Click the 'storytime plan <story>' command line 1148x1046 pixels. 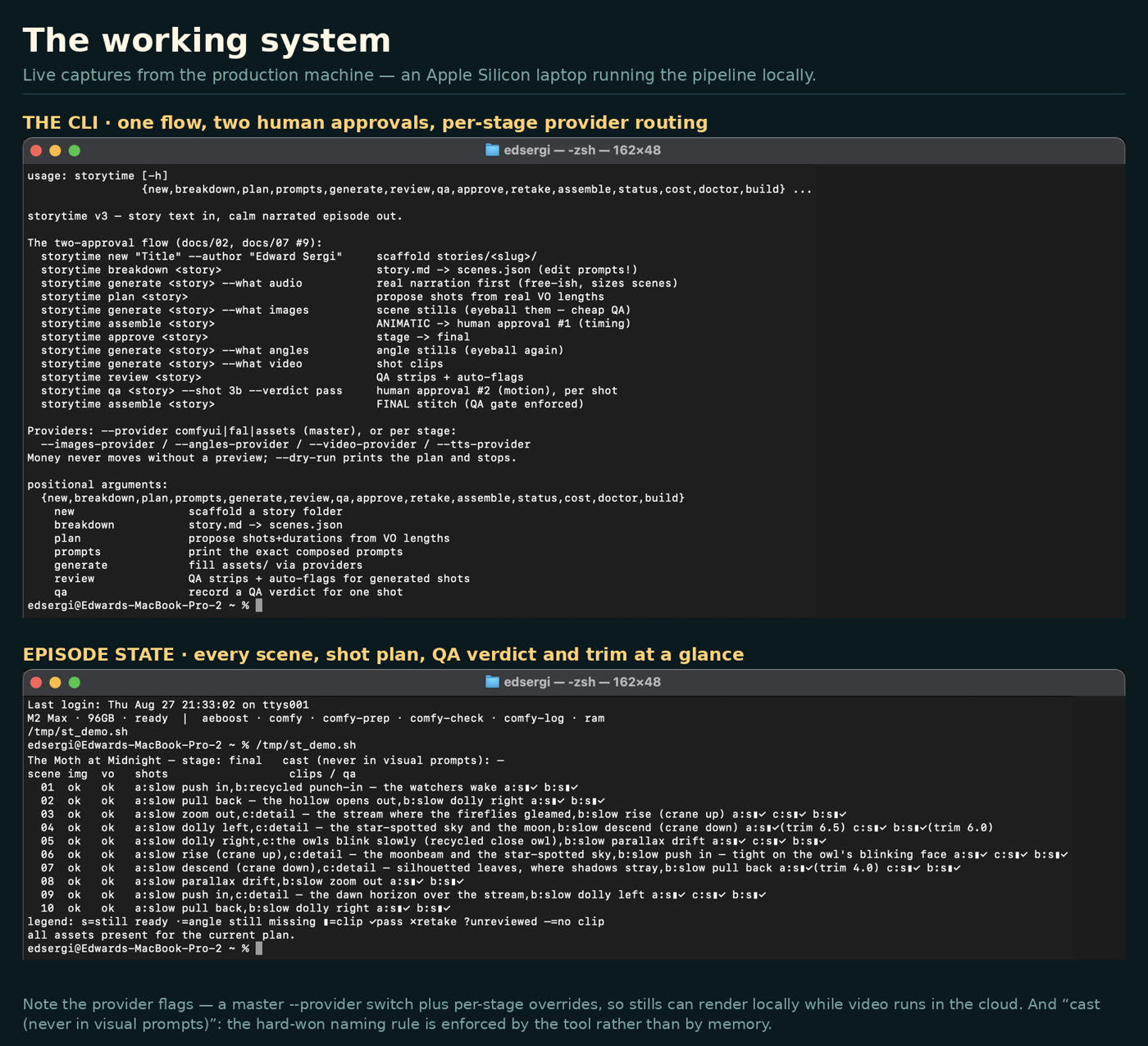[114, 297]
